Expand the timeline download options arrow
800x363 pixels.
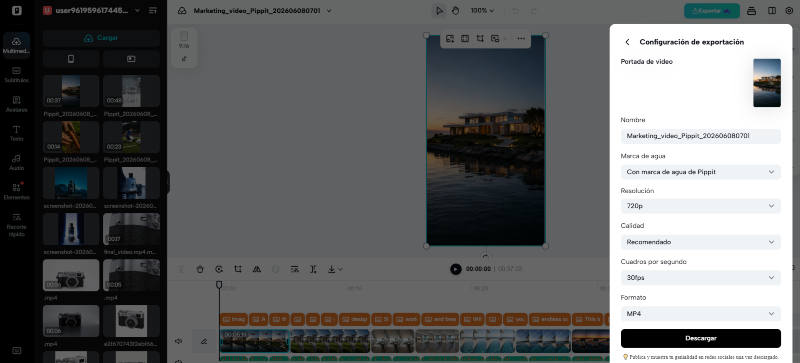point(340,269)
